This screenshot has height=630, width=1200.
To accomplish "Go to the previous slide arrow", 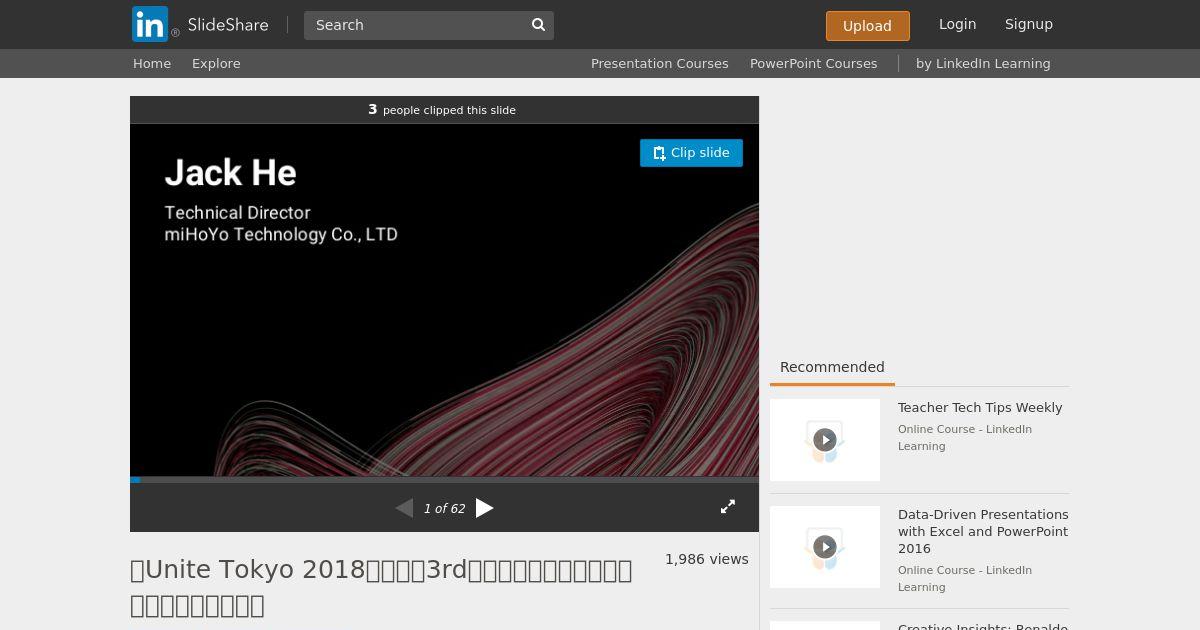I will point(404,508).
